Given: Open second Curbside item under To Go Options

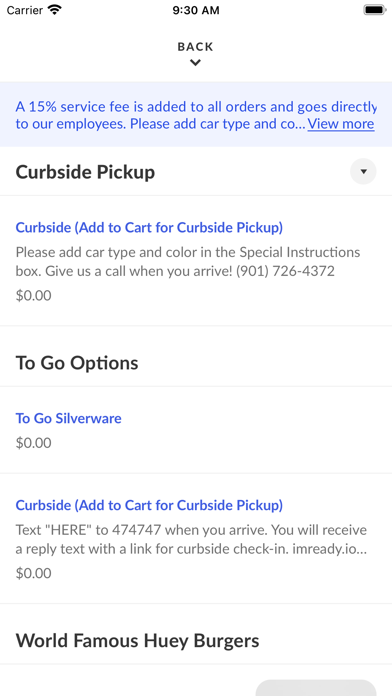Looking at the screenshot, I should (x=149, y=505).
